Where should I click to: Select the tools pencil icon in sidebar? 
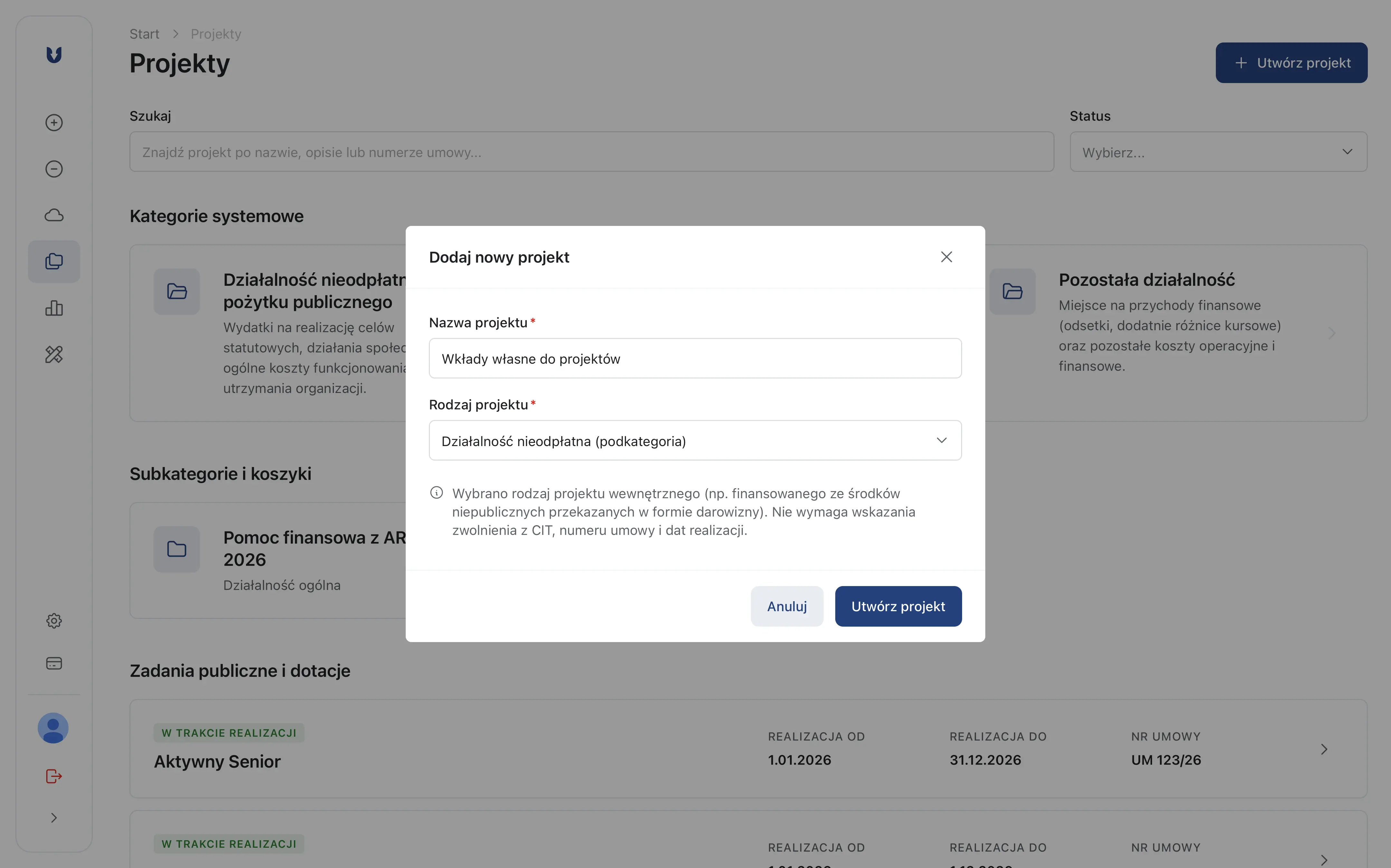(x=53, y=355)
